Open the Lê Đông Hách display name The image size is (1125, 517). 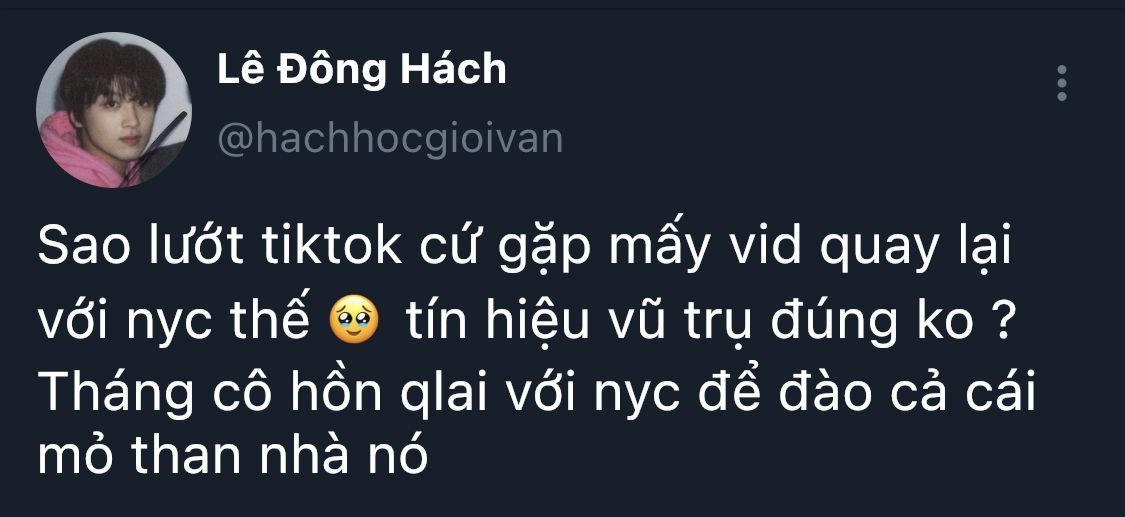362,70
